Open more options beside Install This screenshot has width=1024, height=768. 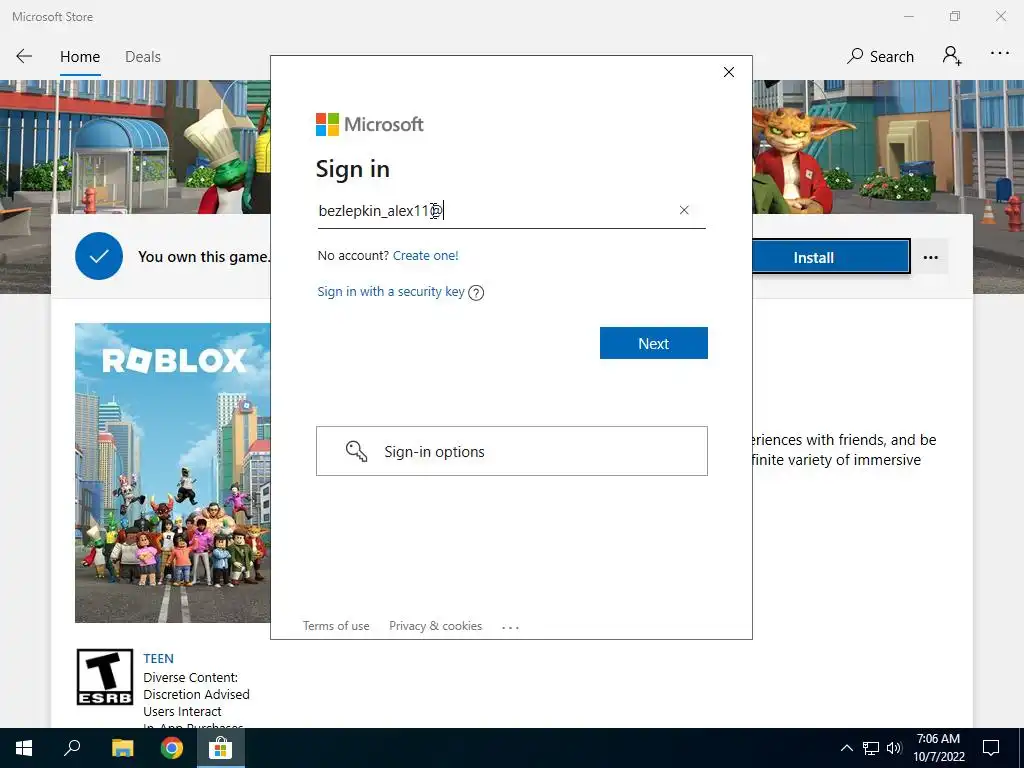pyautogui.click(x=931, y=257)
